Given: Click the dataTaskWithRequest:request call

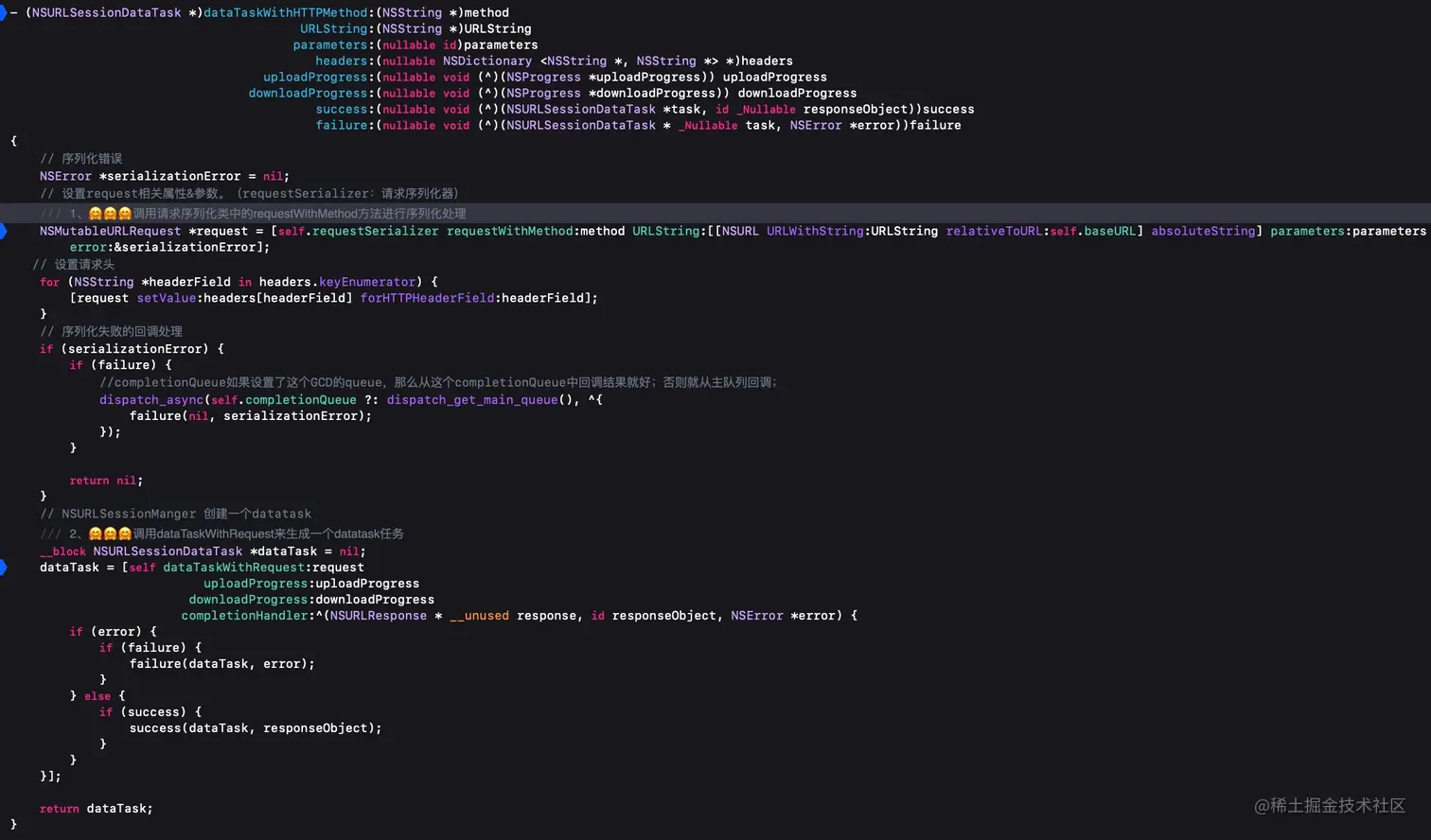Looking at the screenshot, I should [263, 568].
